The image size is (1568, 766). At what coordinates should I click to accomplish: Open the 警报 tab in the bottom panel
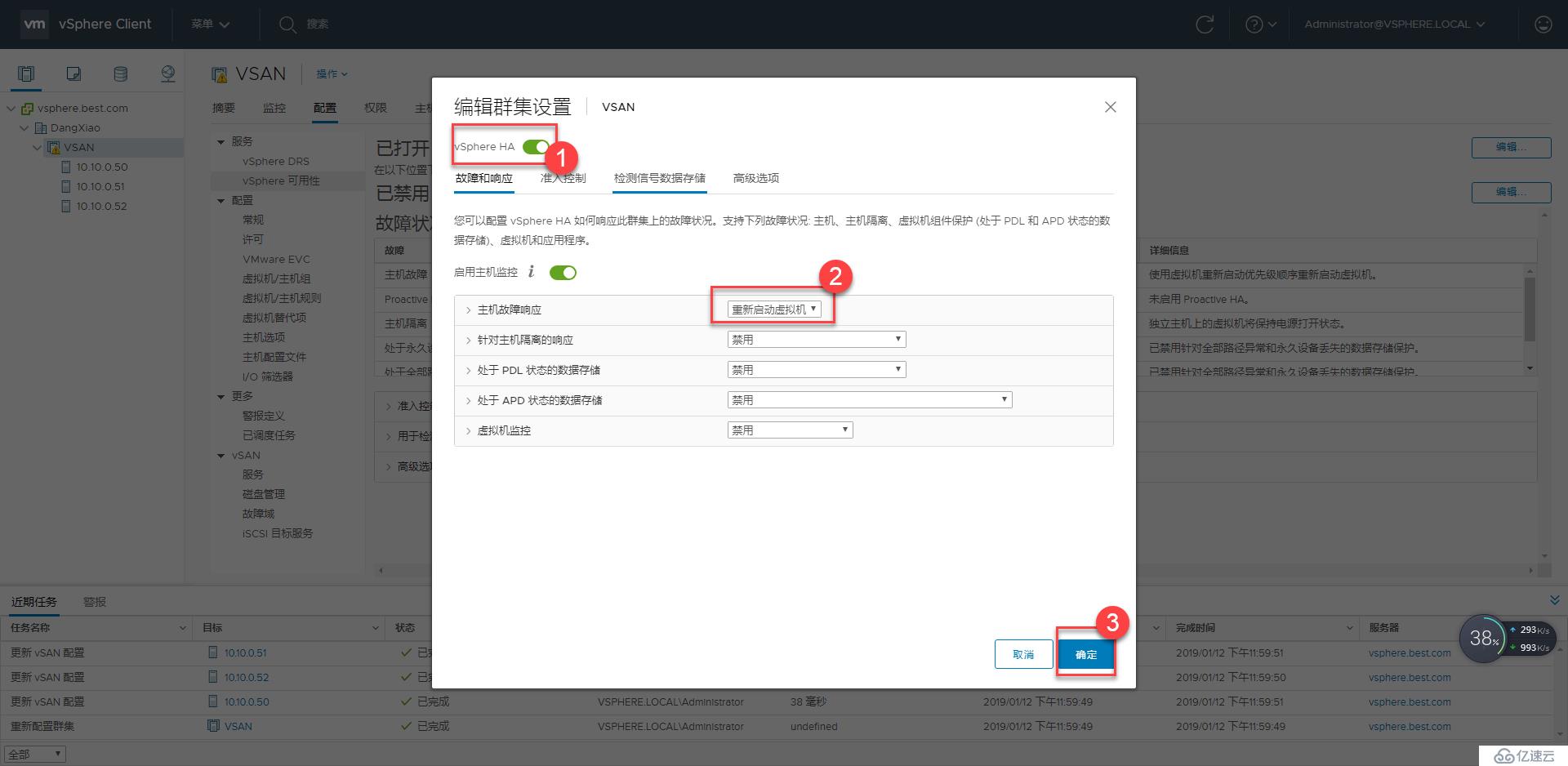[95, 602]
